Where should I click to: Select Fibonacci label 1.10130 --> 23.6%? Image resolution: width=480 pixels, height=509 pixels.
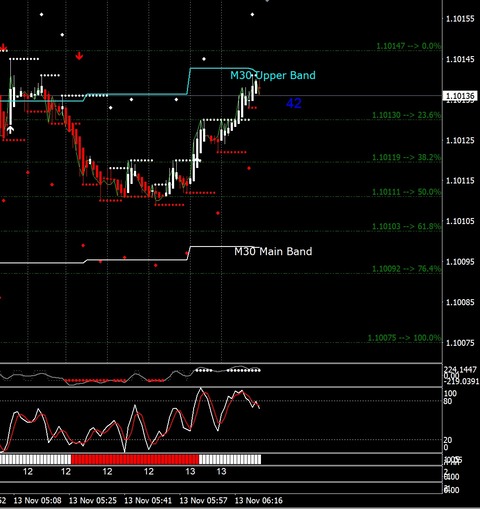click(x=406, y=115)
